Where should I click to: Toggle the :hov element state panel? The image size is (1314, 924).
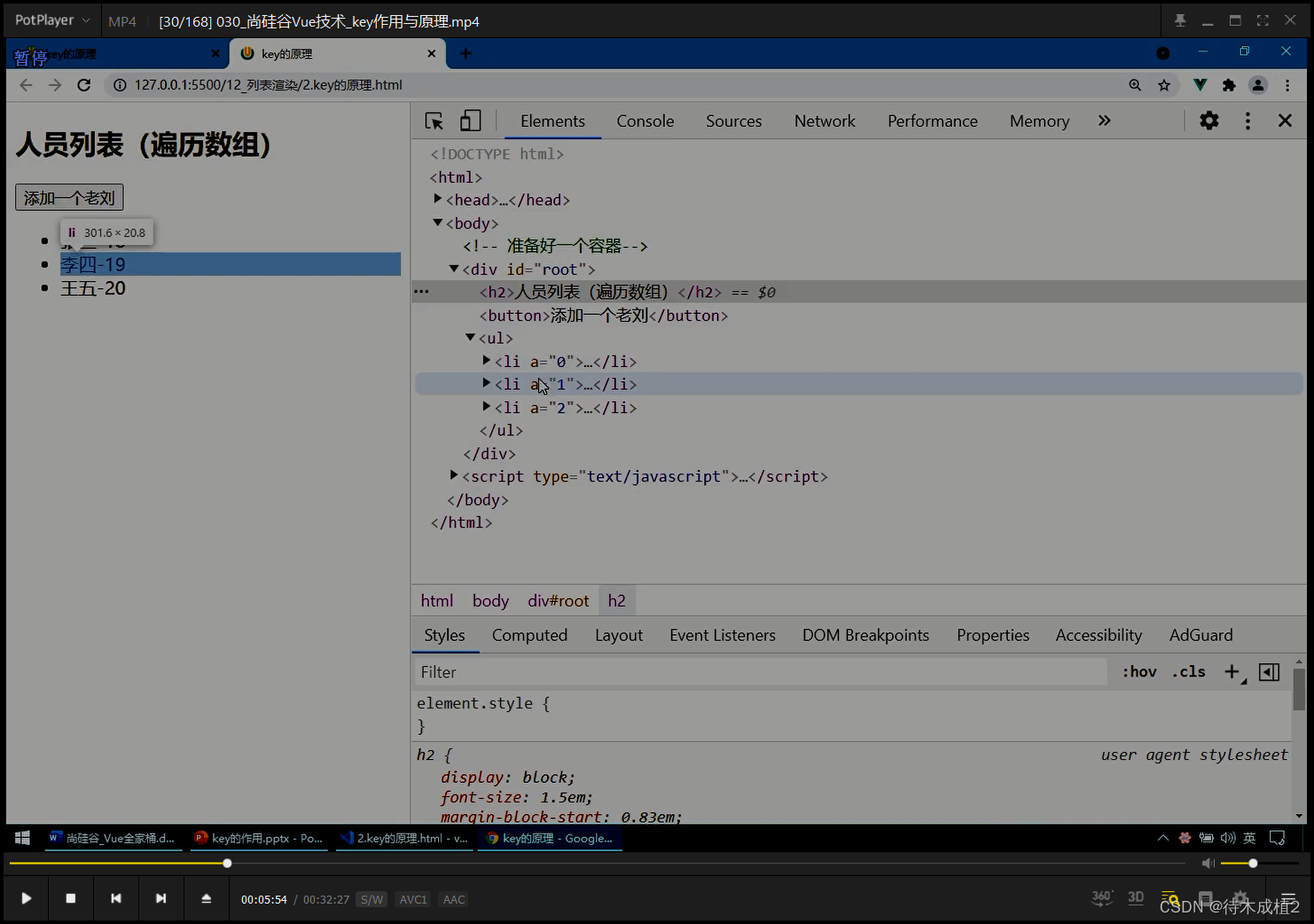pos(1139,672)
